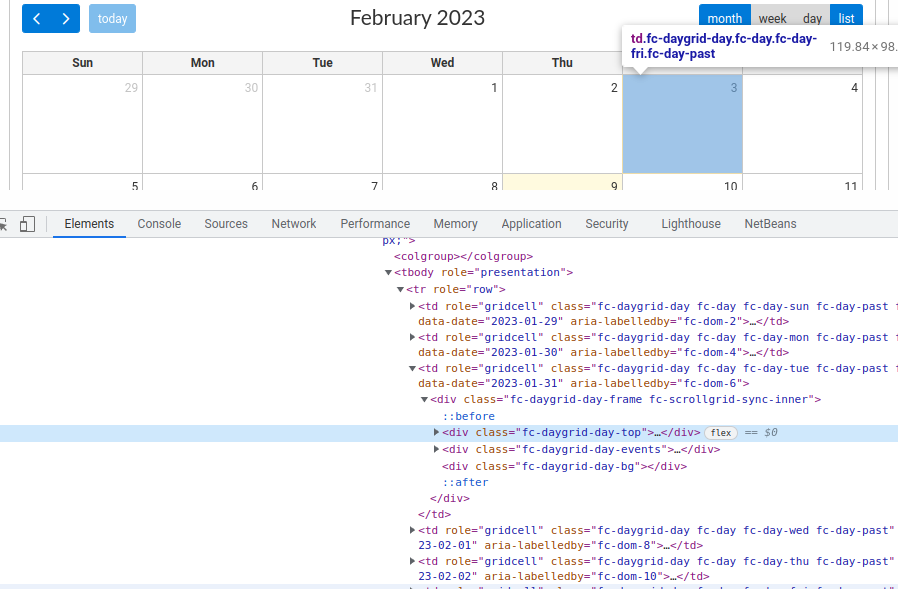Select the February 3 calendar cell
The width and height of the screenshot is (898, 589).
point(682,125)
